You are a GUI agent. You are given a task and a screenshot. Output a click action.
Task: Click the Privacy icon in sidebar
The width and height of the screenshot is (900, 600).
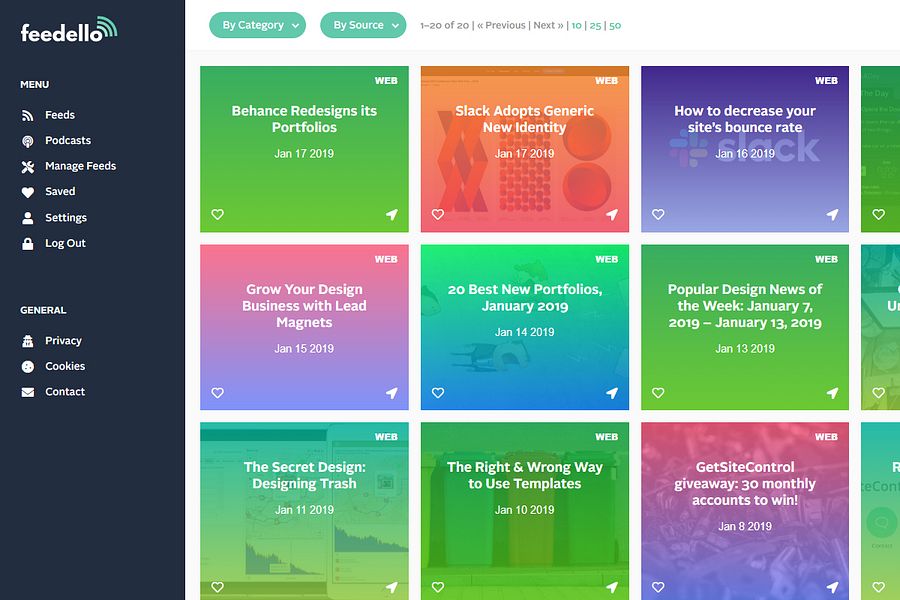click(x=28, y=341)
